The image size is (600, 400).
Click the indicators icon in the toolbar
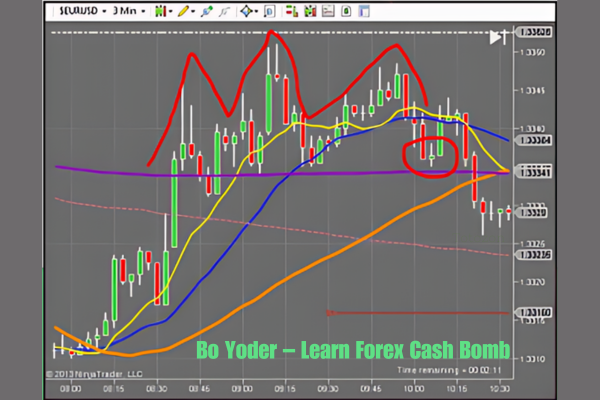pos(310,11)
